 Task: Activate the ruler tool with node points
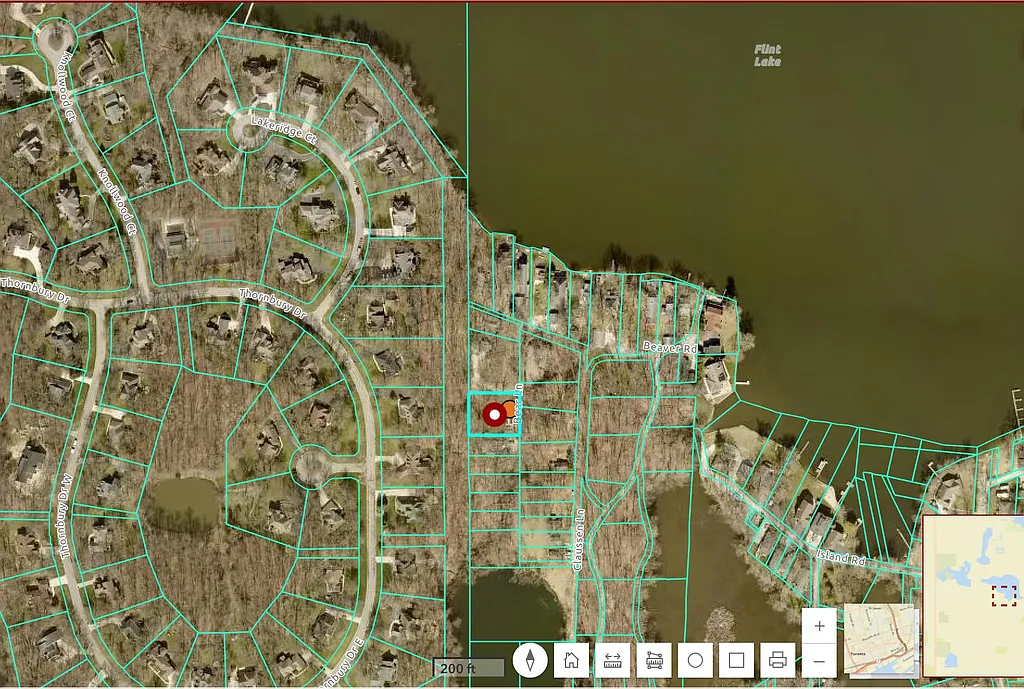pos(654,660)
